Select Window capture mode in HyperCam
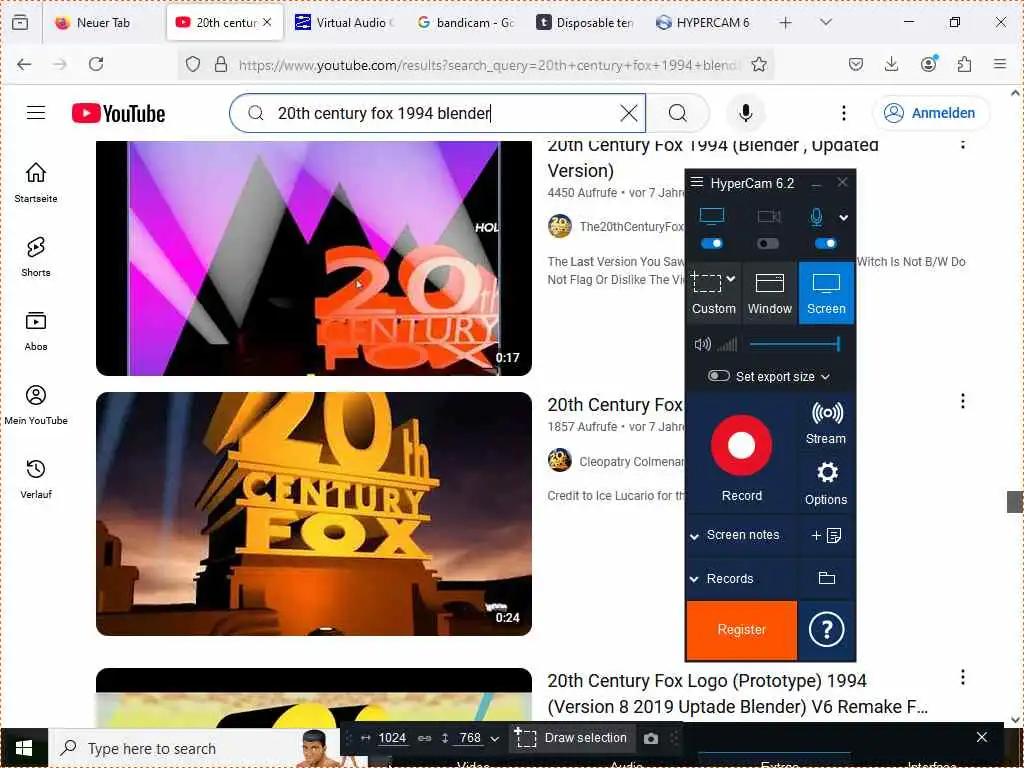This screenshot has width=1024, height=768. [x=770, y=293]
